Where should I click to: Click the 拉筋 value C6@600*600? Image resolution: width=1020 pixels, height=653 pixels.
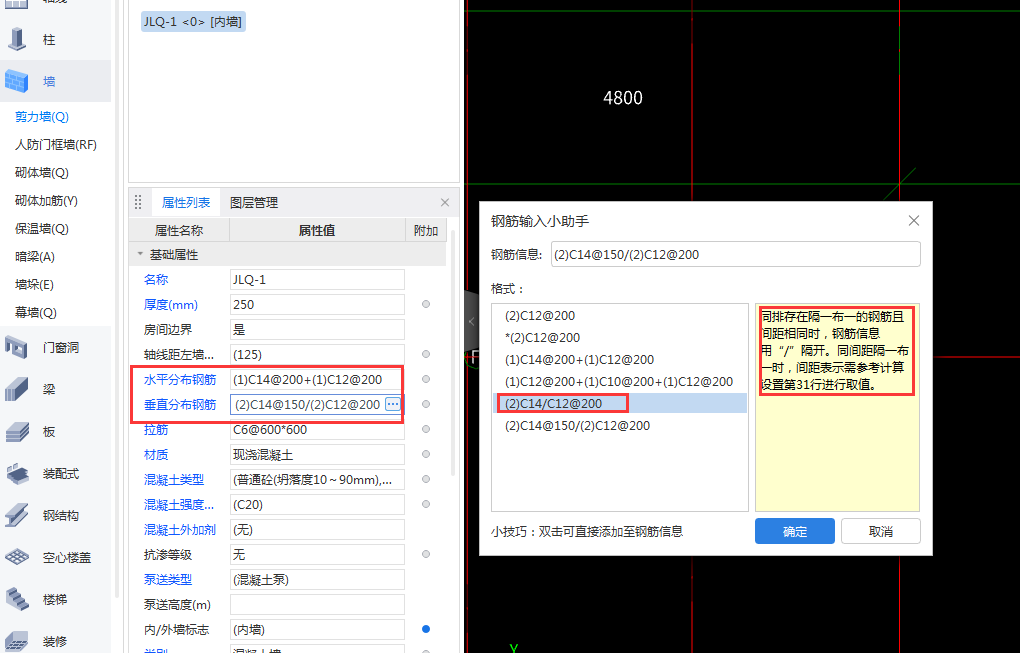317,429
